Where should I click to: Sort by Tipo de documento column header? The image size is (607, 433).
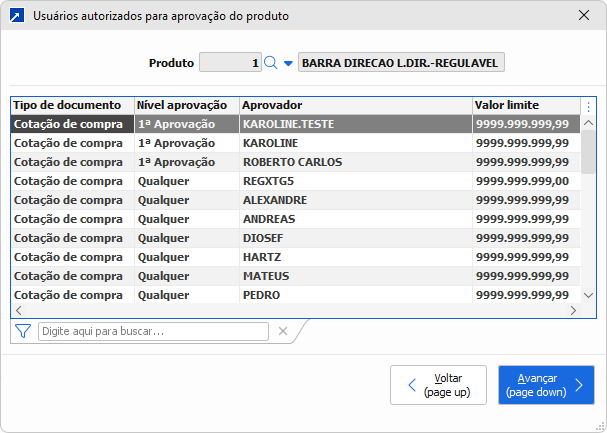coord(72,105)
